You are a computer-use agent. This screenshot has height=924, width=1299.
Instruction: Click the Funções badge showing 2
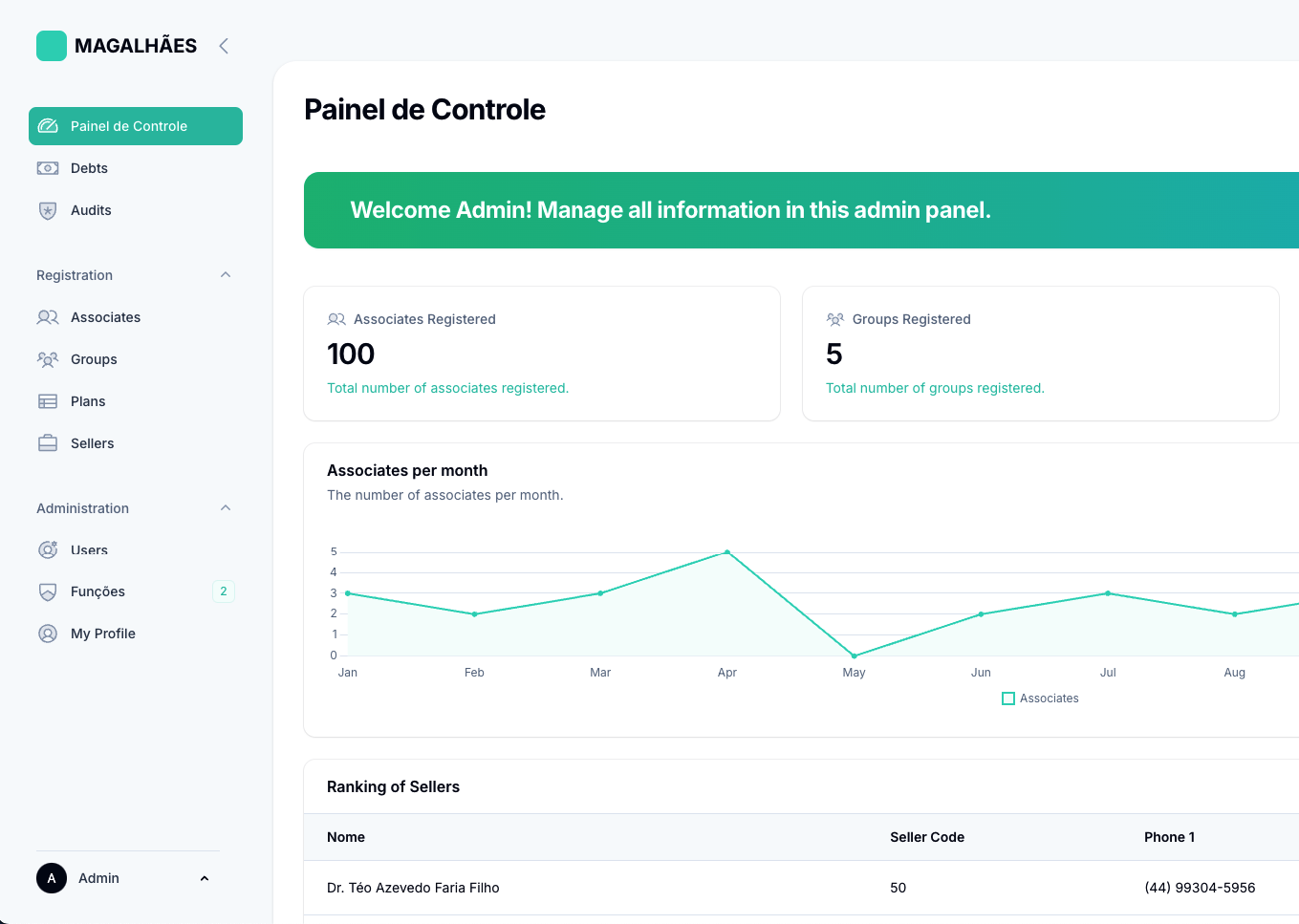tap(224, 591)
